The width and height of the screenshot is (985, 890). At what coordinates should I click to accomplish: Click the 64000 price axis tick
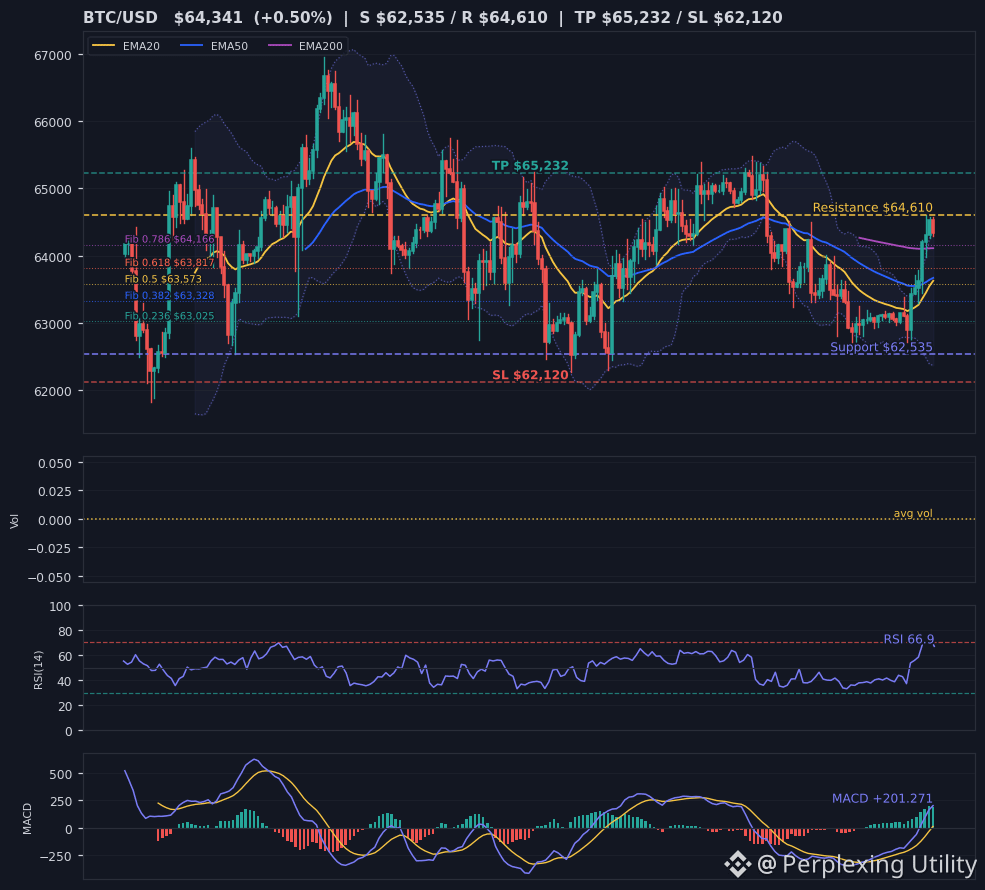click(x=53, y=257)
